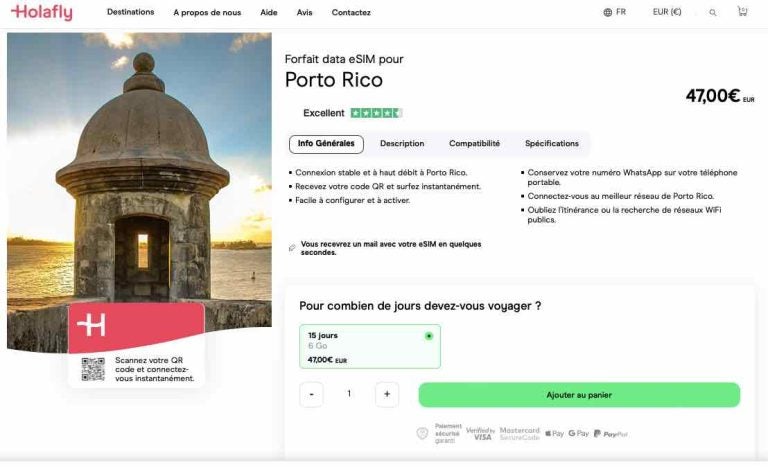
Task: Select the Info Générales tab
Action: pyautogui.click(x=326, y=144)
